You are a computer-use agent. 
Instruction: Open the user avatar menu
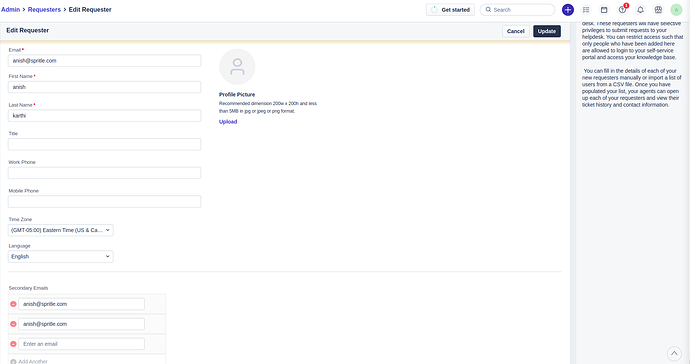click(676, 10)
